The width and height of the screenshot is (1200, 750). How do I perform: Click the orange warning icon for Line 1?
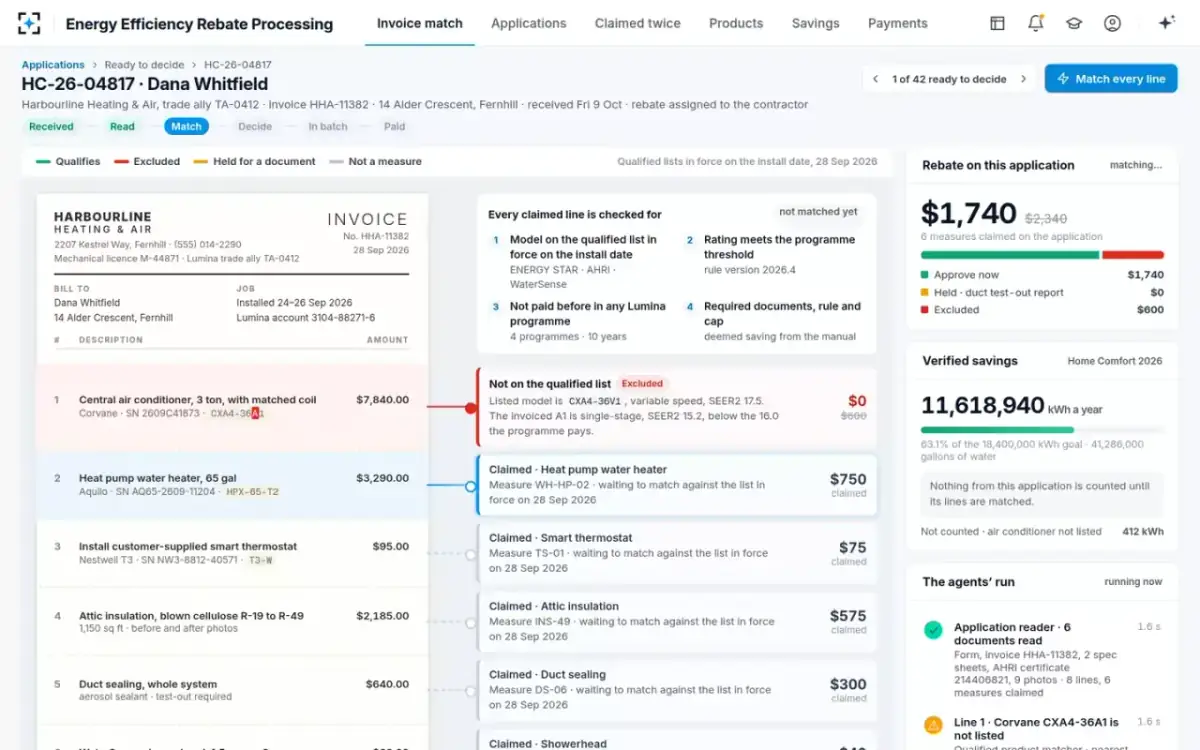coord(933,724)
